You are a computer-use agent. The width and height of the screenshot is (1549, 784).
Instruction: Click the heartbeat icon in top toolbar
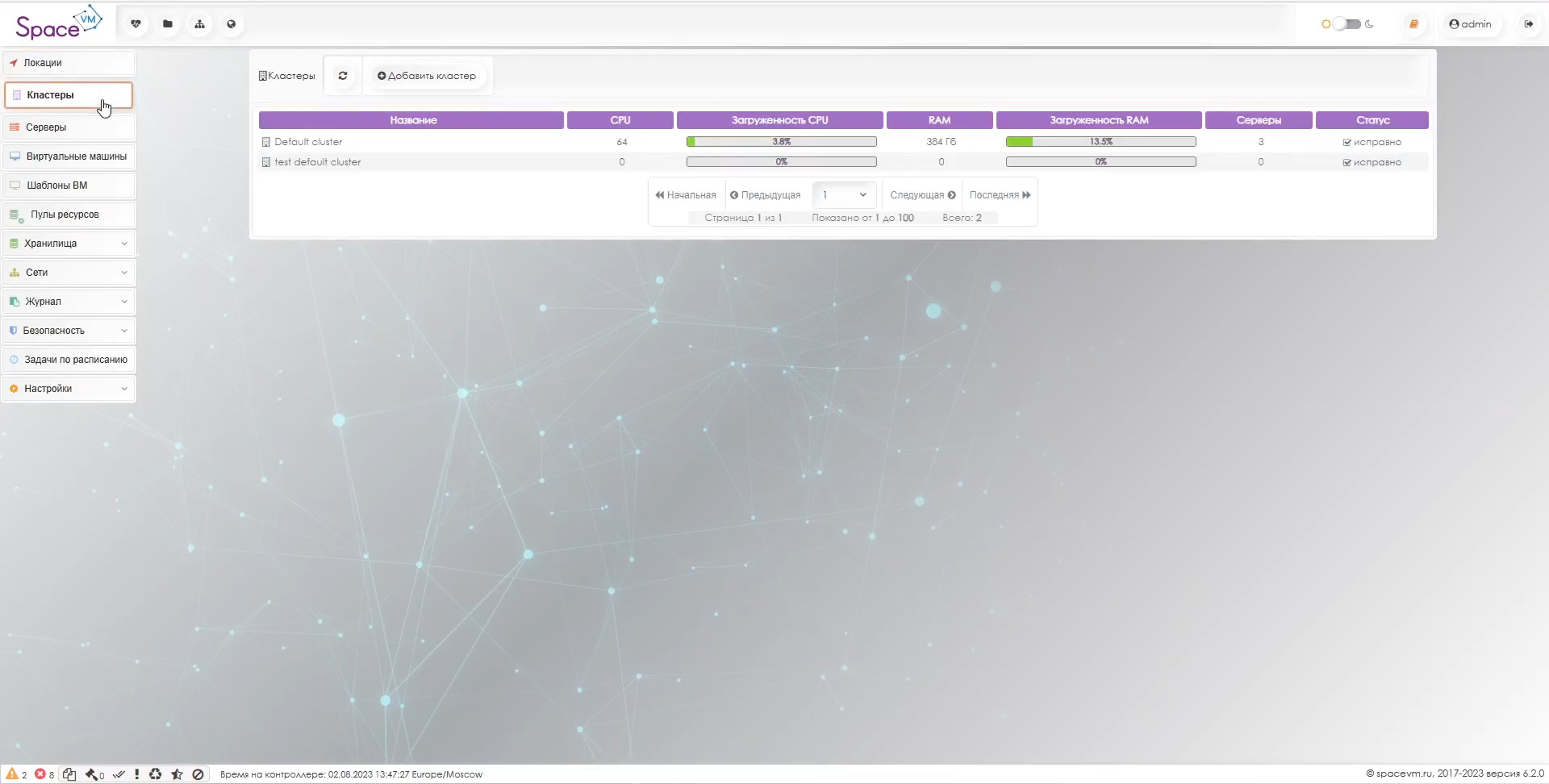point(136,24)
